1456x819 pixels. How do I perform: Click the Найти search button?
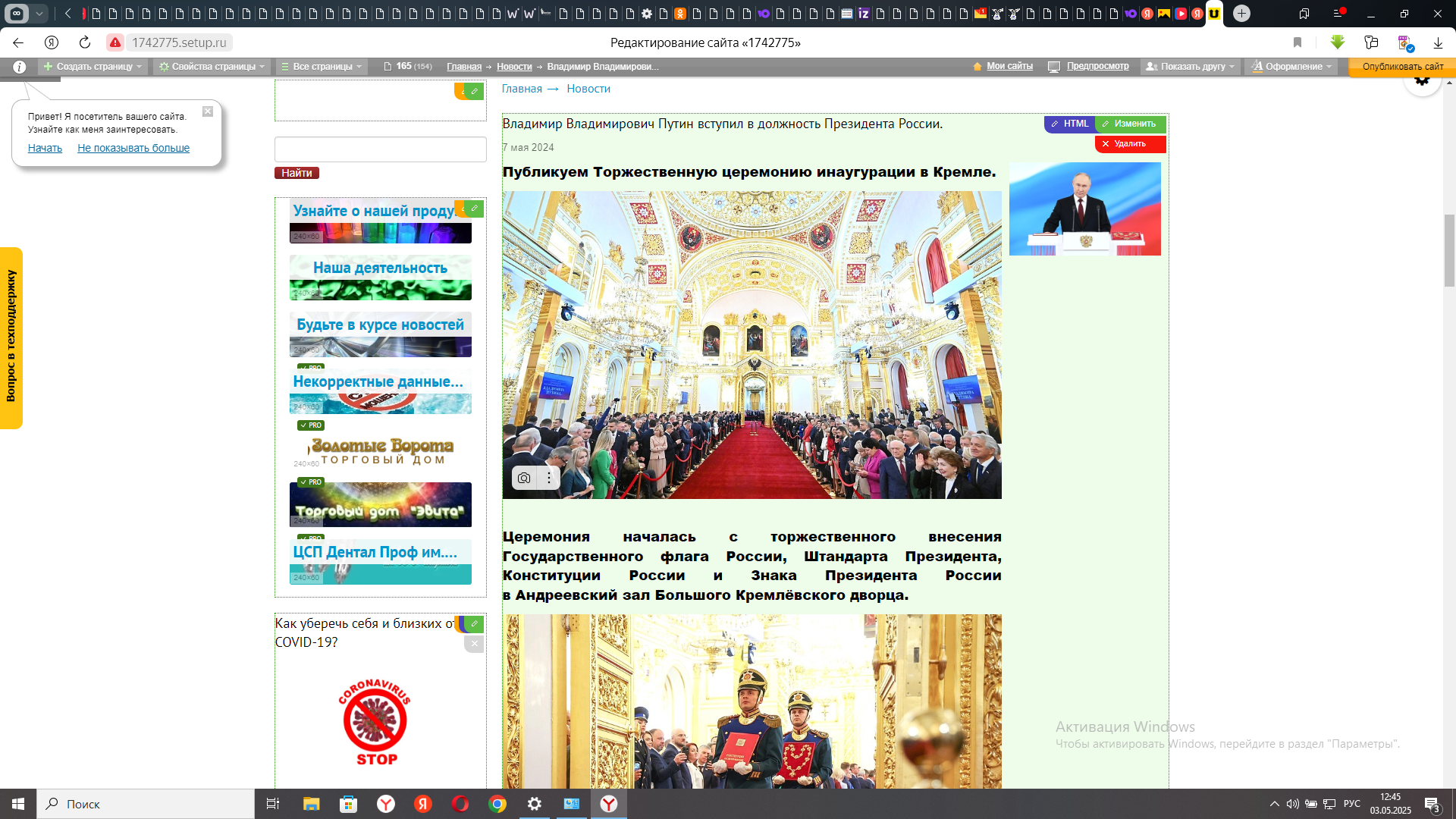(297, 173)
